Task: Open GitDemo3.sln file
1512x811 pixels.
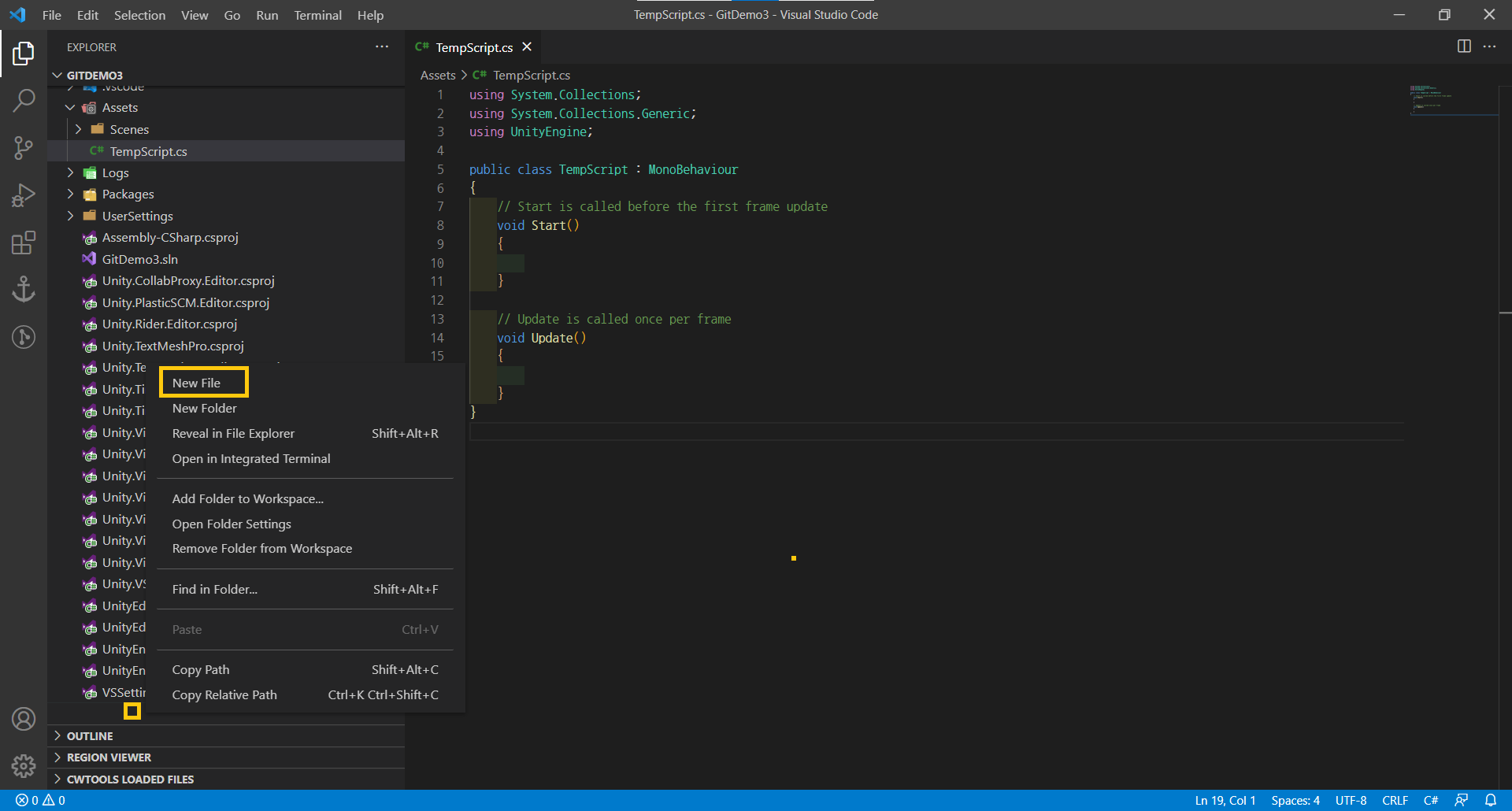Action: tap(226, 259)
